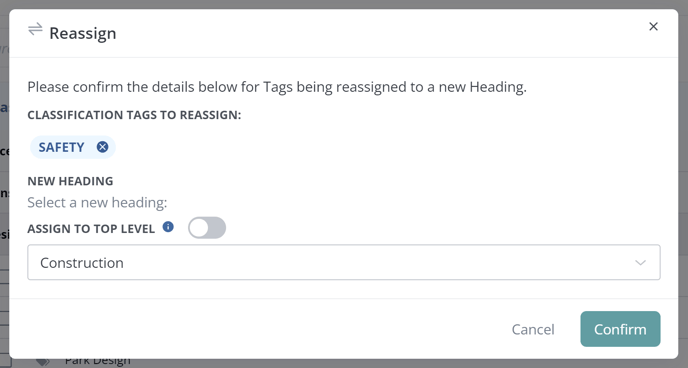Select the SAFETY tag chip
This screenshot has height=368, width=688.
point(61,147)
